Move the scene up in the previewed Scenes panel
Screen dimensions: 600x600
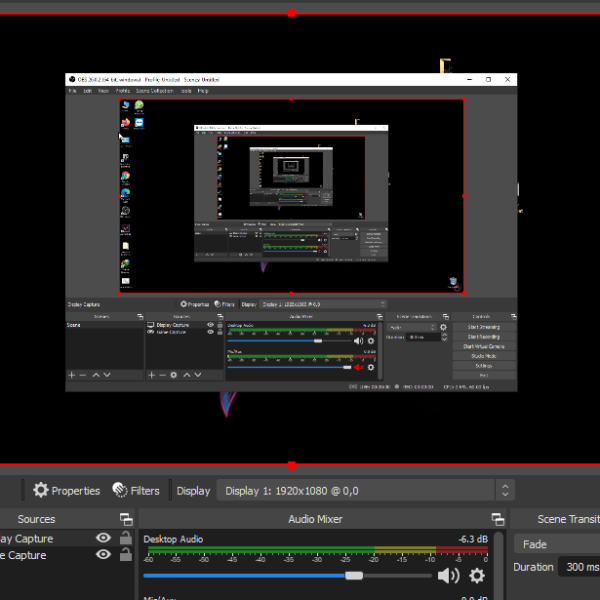(96, 375)
